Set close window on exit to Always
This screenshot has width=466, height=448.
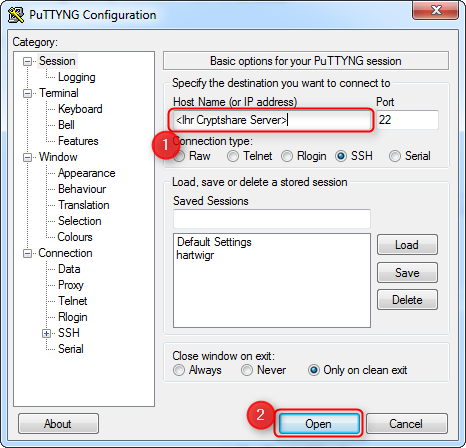click(x=179, y=370)
